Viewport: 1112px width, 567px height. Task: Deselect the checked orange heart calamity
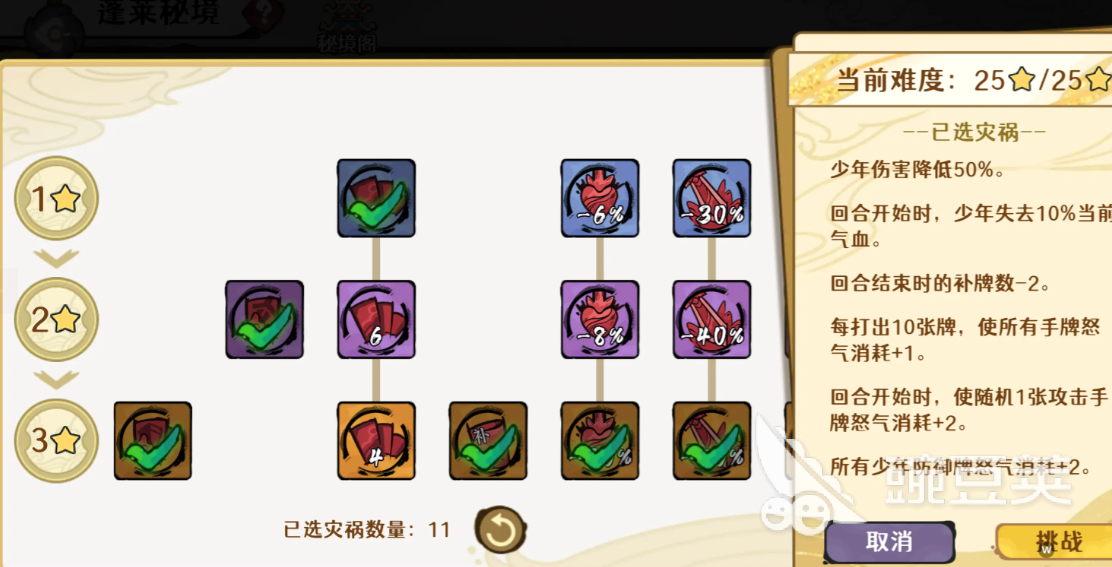click(x=599, y=441)
